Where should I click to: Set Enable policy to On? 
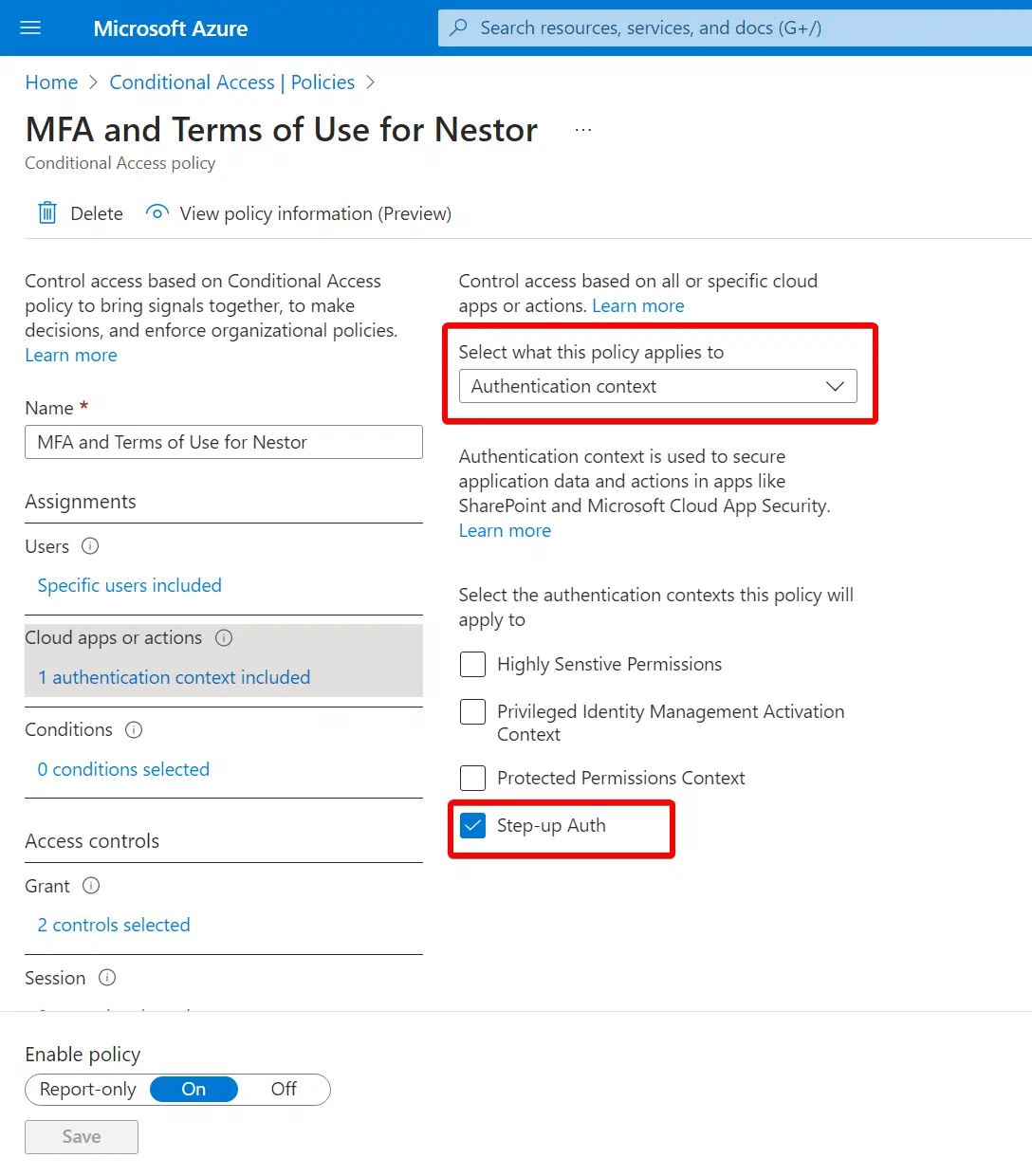[193, 1090]
